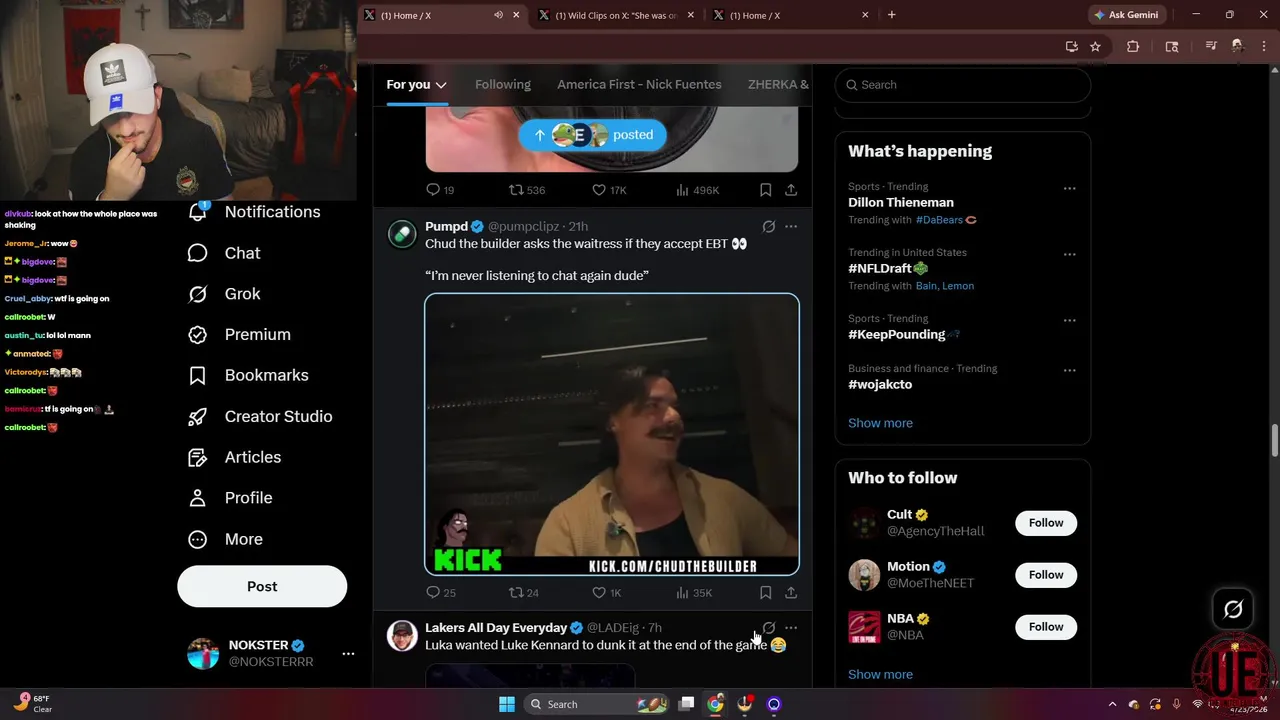Screen dimensions: 1280x720
Task: Bookmark the Pumpd post
Action: 765,593
